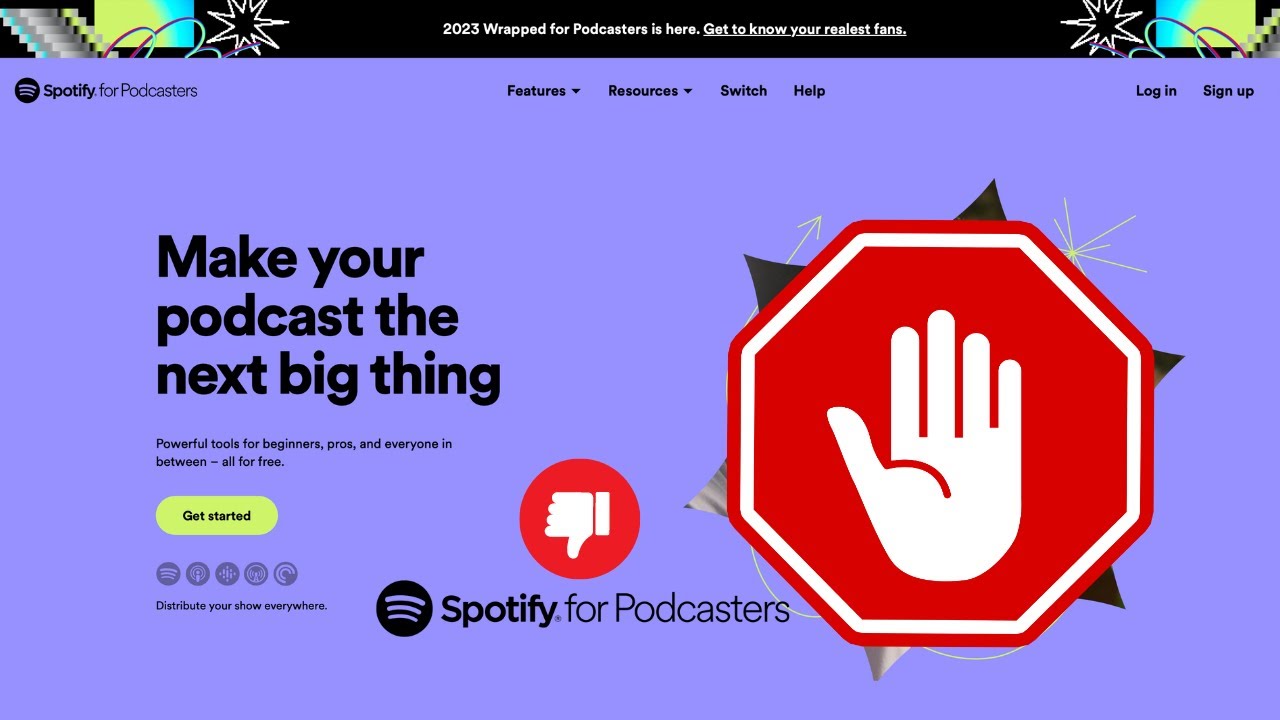Click the 'Distribute your show everywhere.' text
The height and width of the screenshot is (720, 1280).
click(x=241, y=605)
